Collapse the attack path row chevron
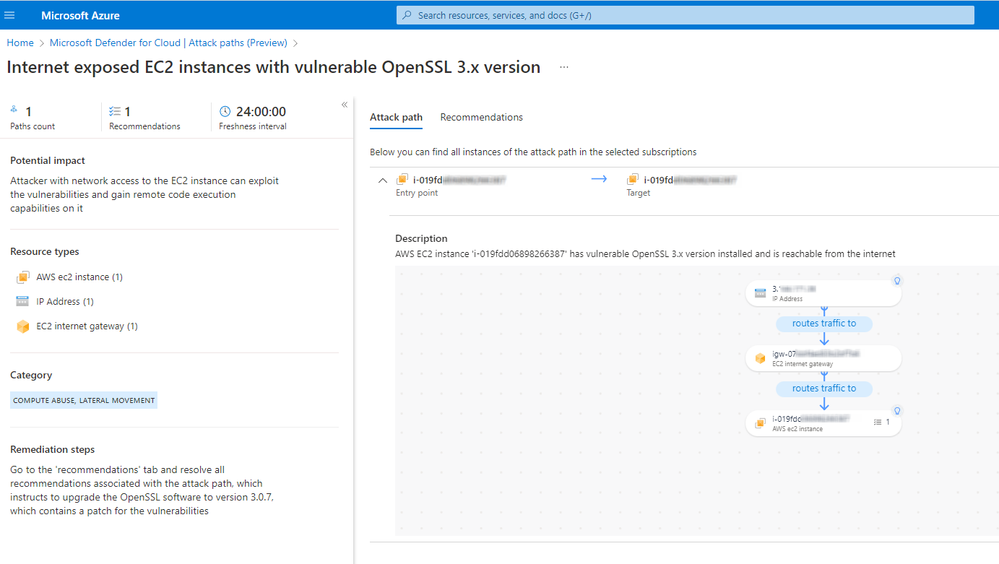Image resolution: width=999 pixels, height=564 pixels. click(x=383, y=181)
